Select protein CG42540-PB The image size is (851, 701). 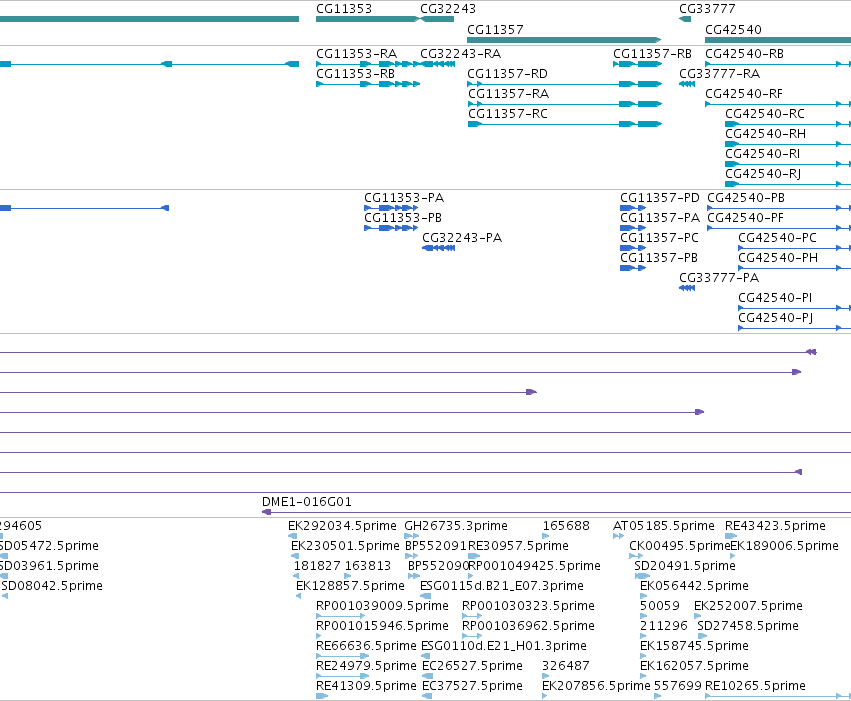(x=746, y=198)
